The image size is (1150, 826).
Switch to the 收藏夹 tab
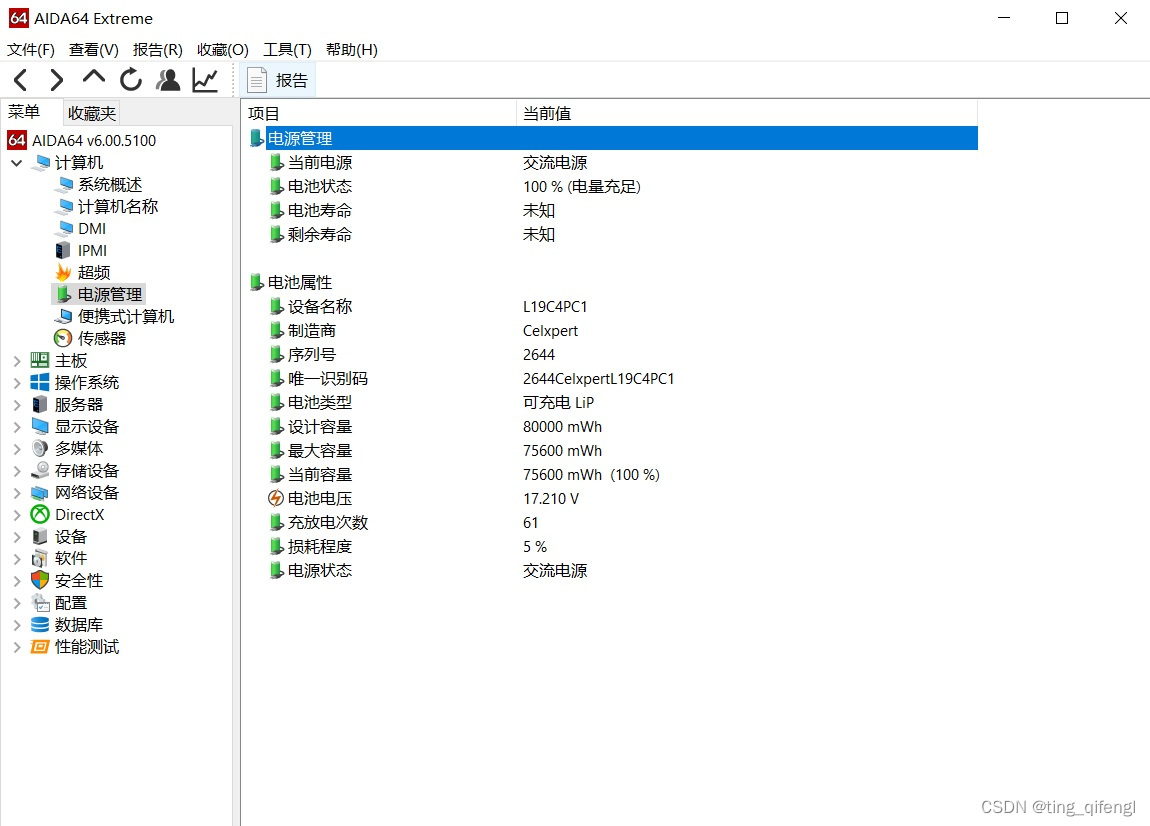[x=92, y=113]
